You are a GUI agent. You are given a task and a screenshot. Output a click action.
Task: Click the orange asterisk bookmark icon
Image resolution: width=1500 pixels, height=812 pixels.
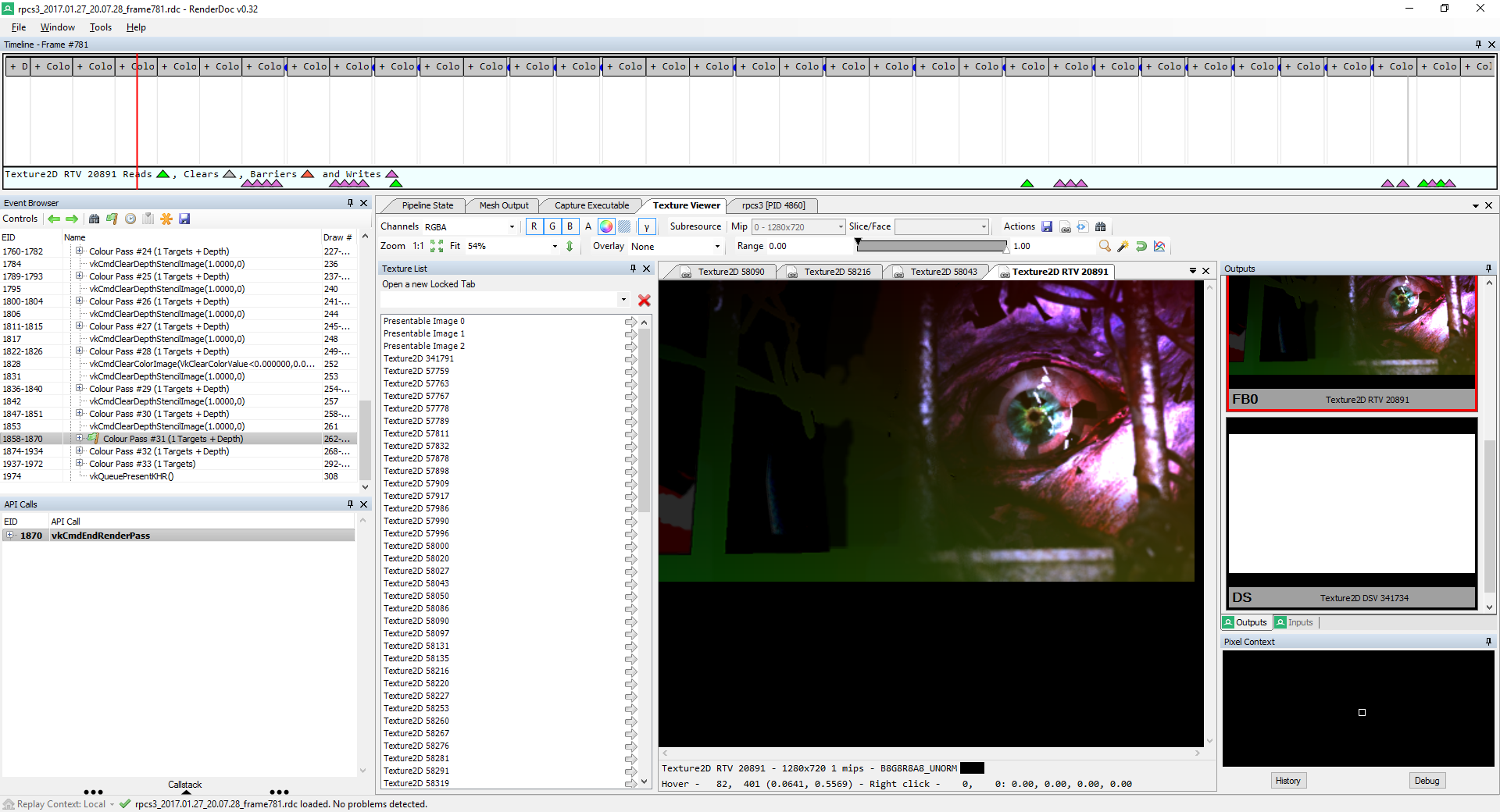(x=166, y=219)
